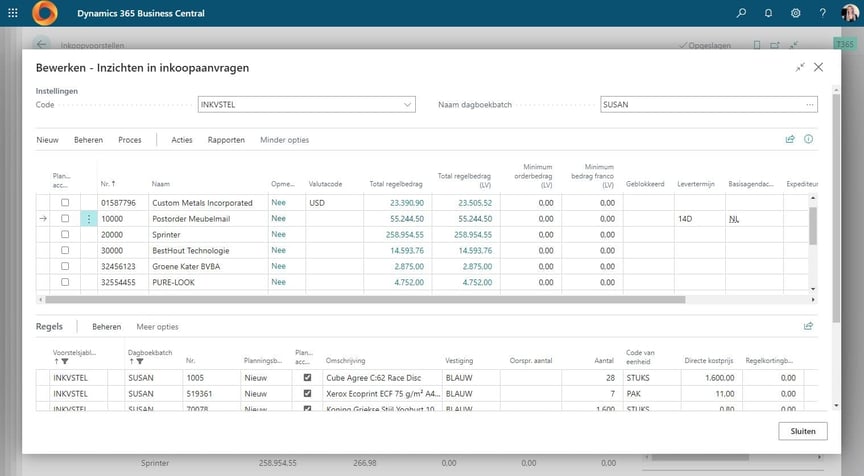Screen dimensions: 864x476
Task: Open search with the magnifier icon
Action: pyautogui.click(x=742, y=13)
